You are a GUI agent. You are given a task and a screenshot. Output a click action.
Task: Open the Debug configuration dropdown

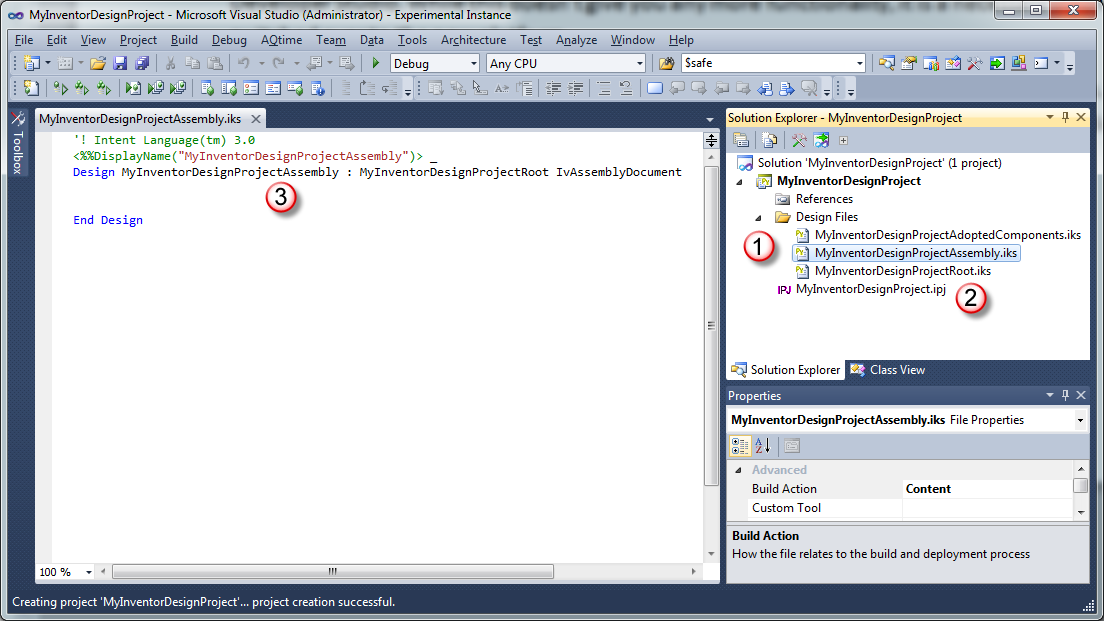(473, 63)
